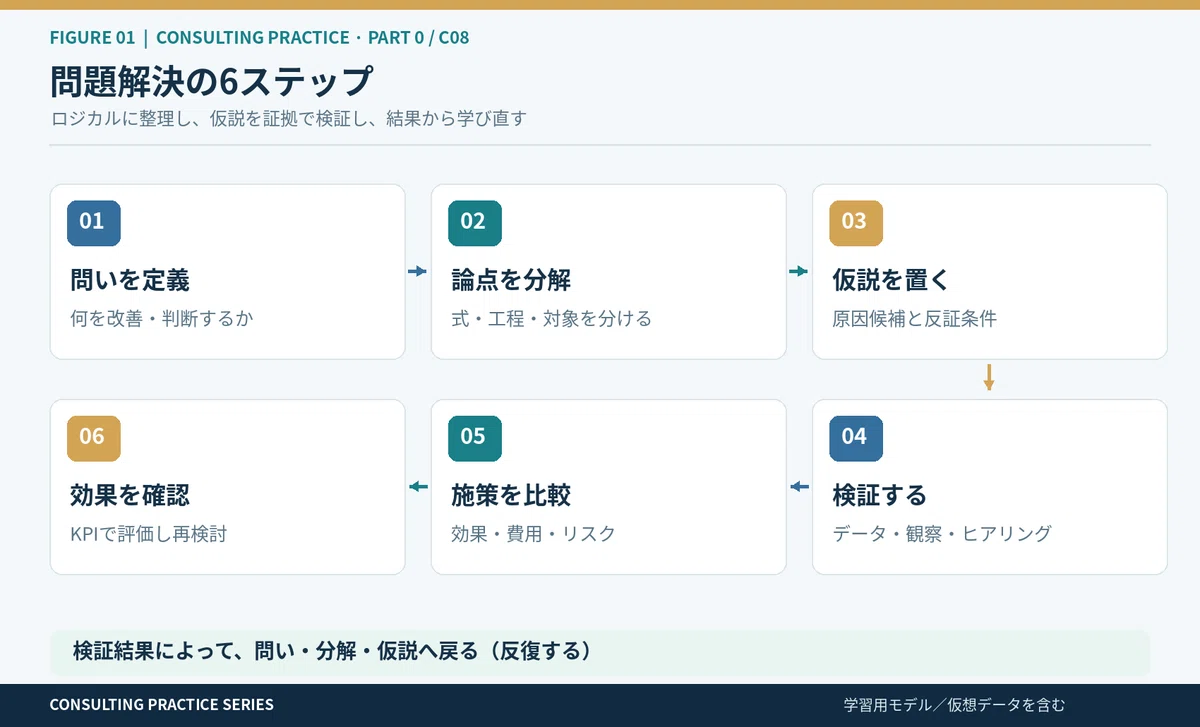Viewport: 1200px width, 727px height.
Task: Select the step heading "検証する"
Action: point(880,495)
